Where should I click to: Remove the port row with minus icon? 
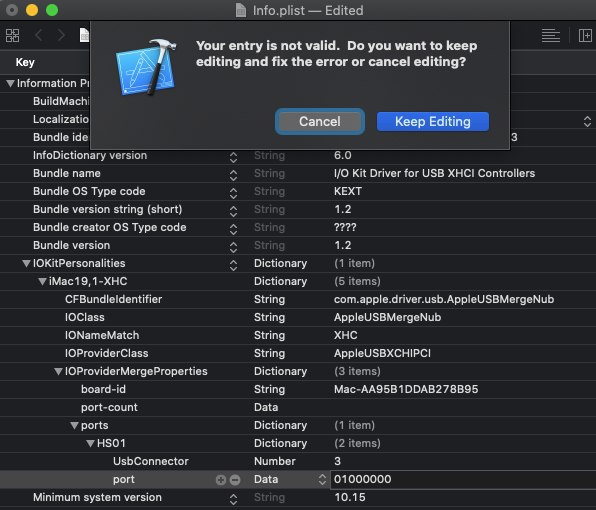point(235,480)
